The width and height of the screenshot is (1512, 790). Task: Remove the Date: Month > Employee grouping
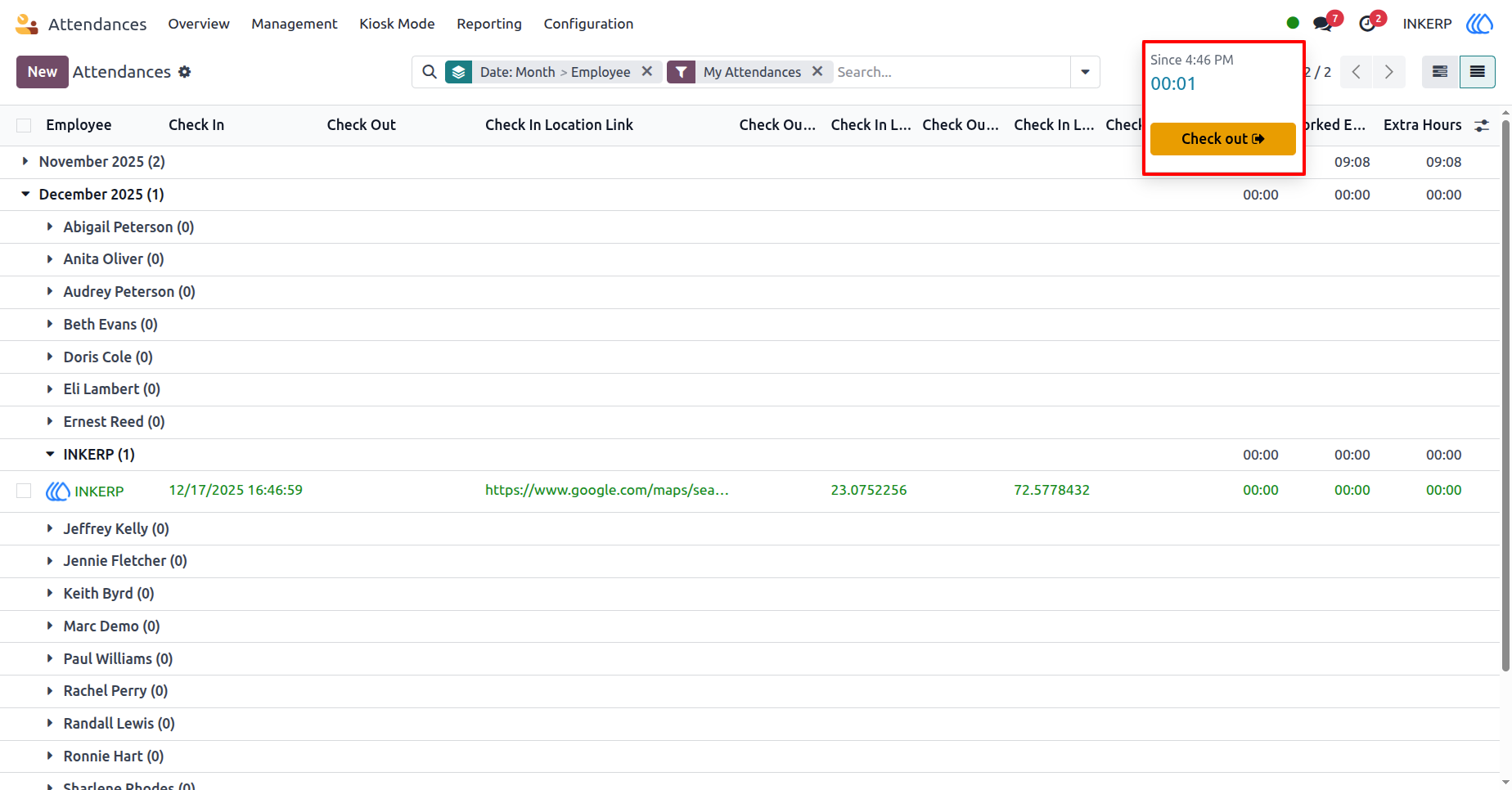pos(647,71)
